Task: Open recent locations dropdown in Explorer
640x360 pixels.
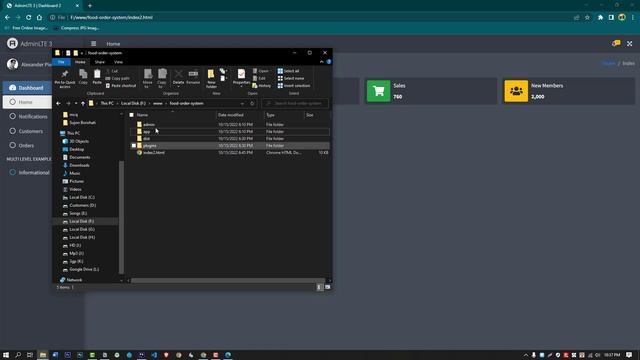Action: (76, 104)
